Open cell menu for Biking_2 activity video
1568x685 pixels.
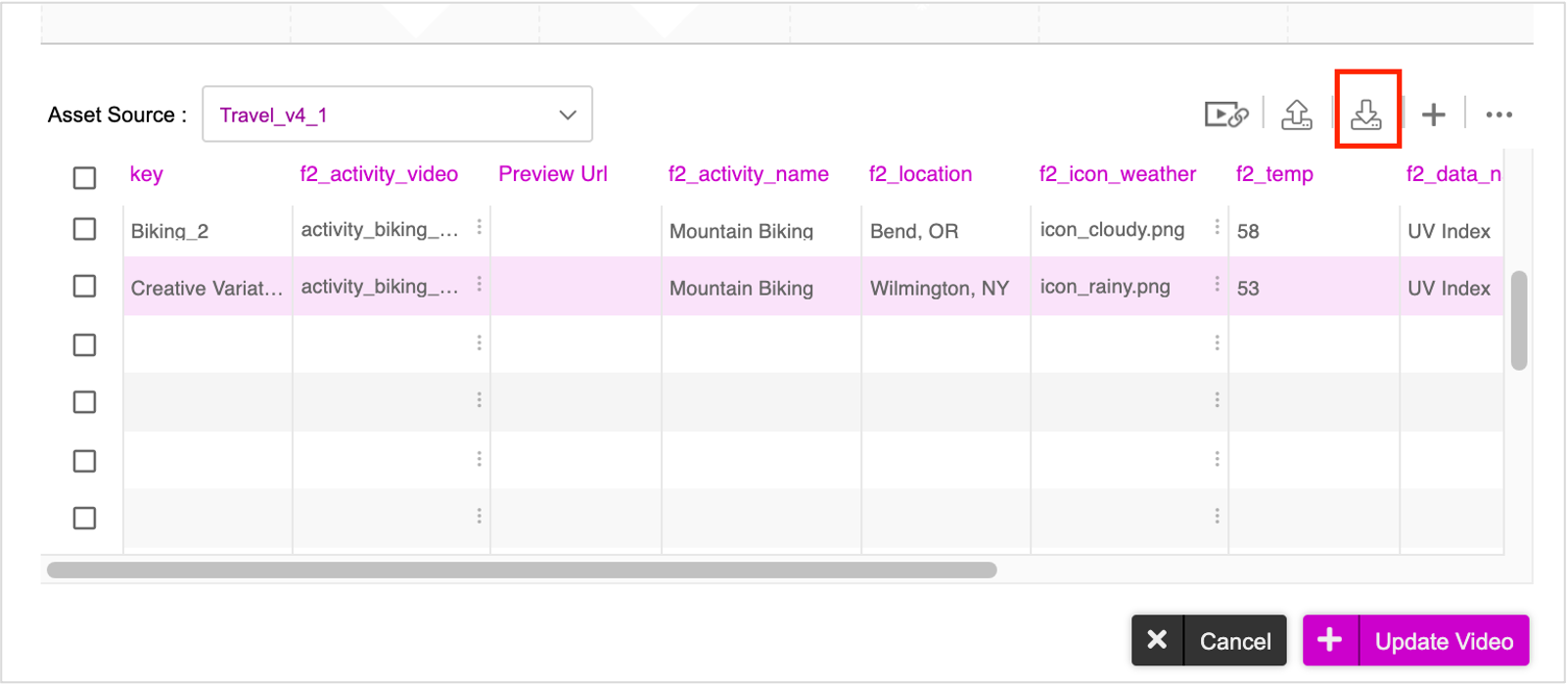479,227
